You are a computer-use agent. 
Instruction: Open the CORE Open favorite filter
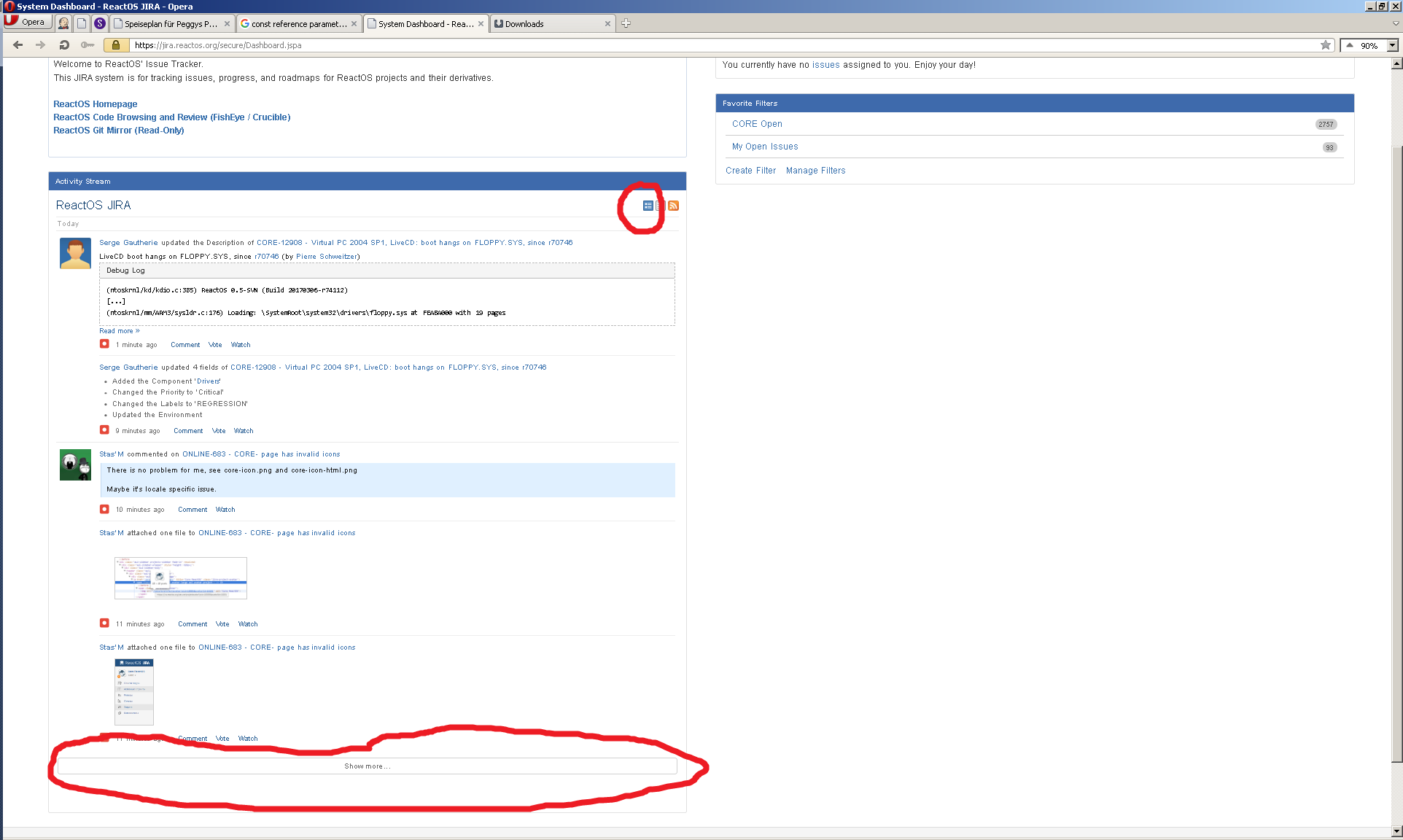point(757,124)
